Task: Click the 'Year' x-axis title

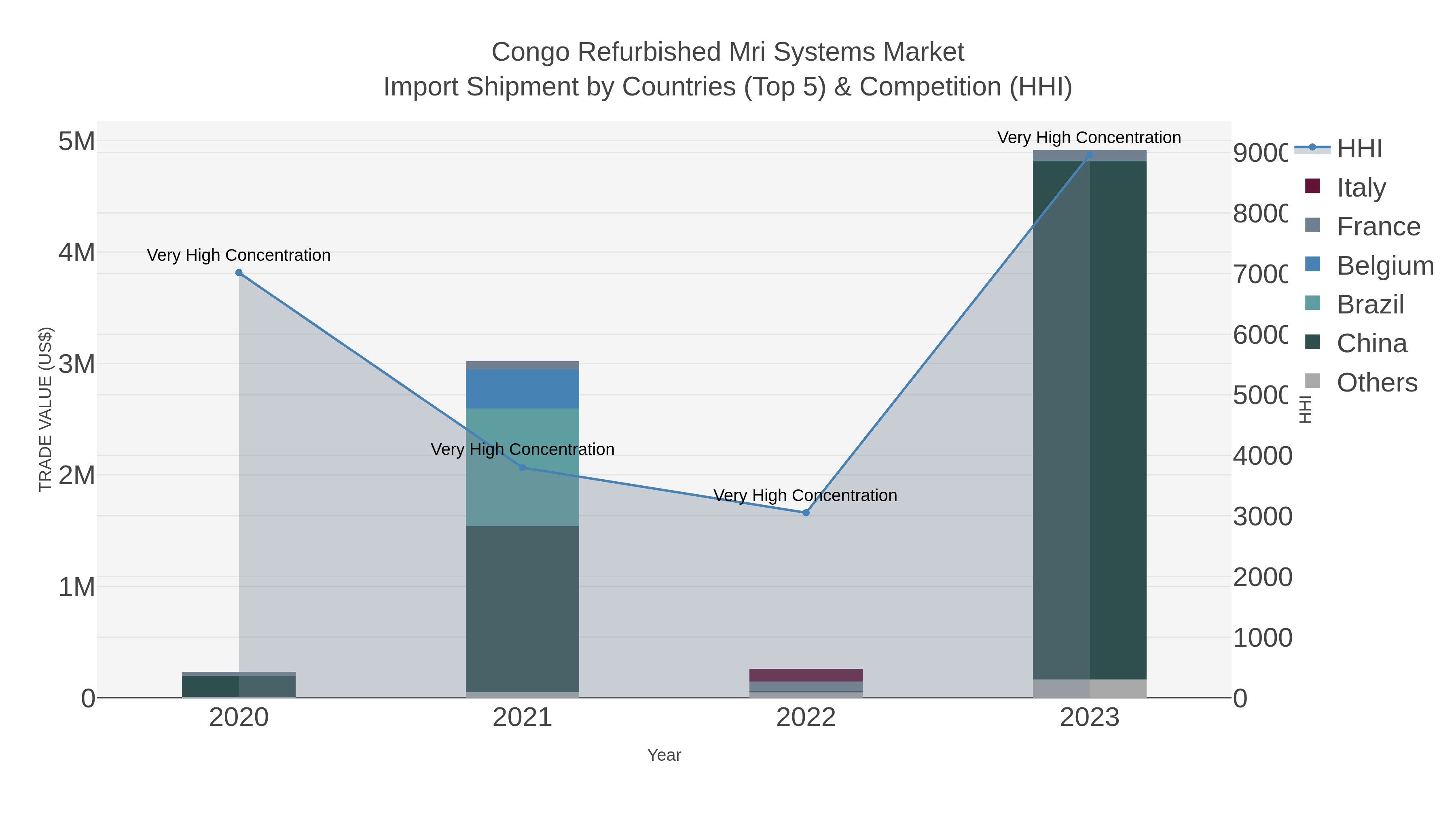Action: click(x=664, y=755)
